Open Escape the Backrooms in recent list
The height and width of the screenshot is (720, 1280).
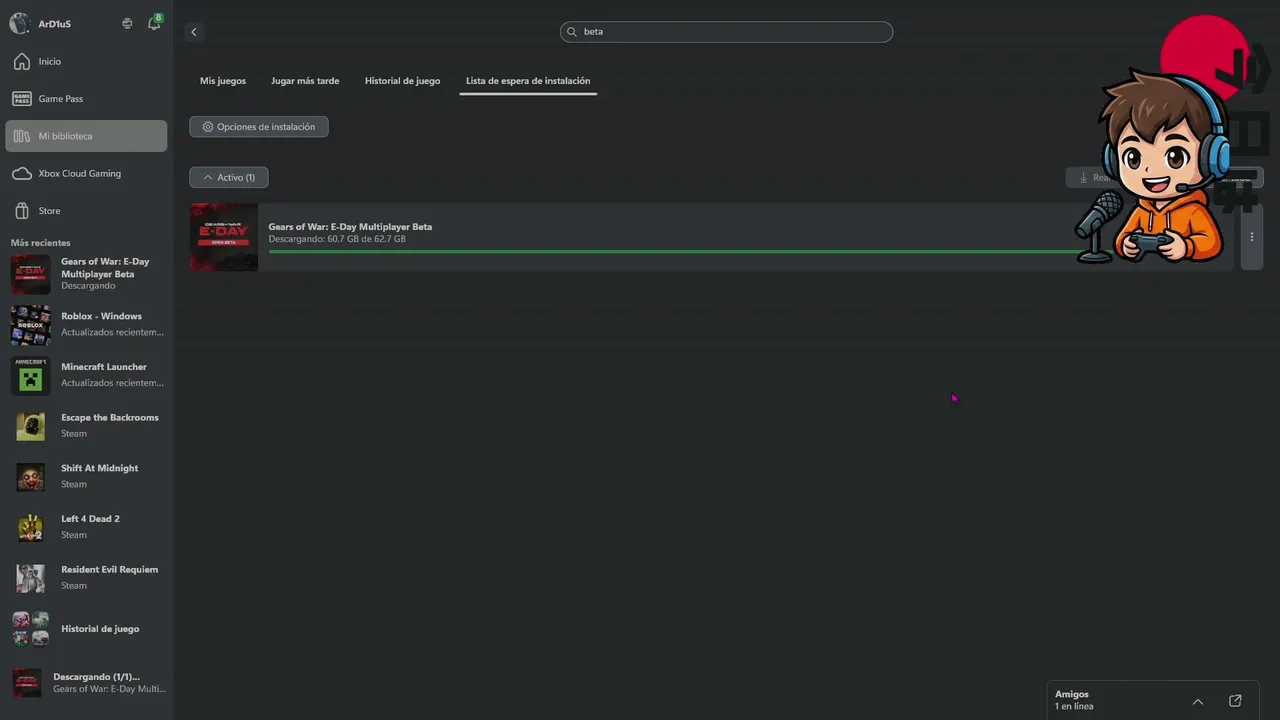pyautogui.click(x=86, y=427)
